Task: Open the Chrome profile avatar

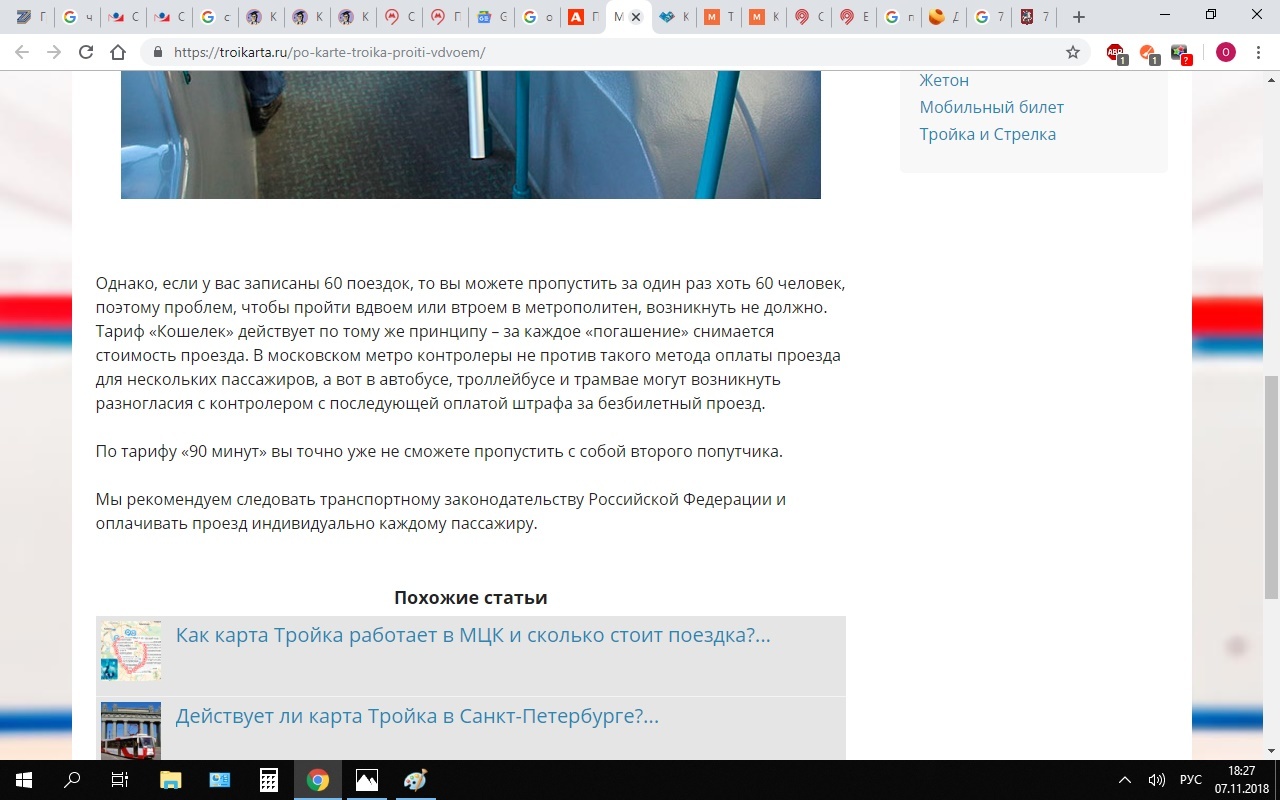Action: click(x=1225, y=52)
